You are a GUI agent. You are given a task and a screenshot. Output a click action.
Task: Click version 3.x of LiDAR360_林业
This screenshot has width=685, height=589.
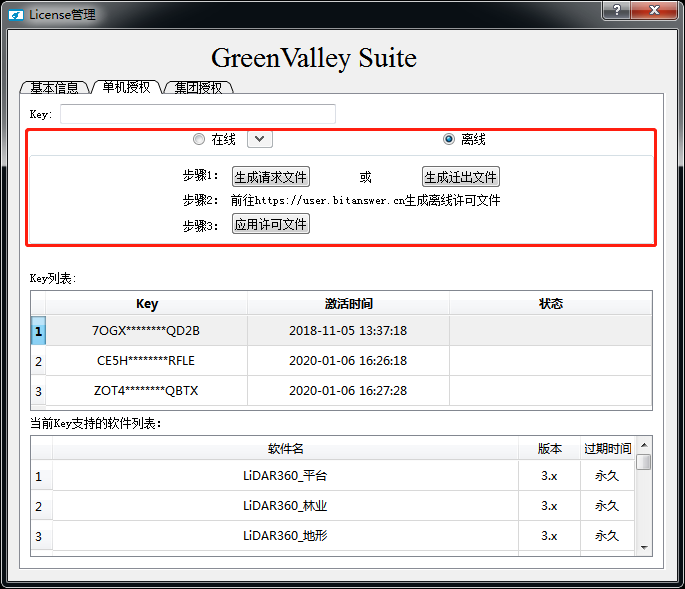[549, 506]
